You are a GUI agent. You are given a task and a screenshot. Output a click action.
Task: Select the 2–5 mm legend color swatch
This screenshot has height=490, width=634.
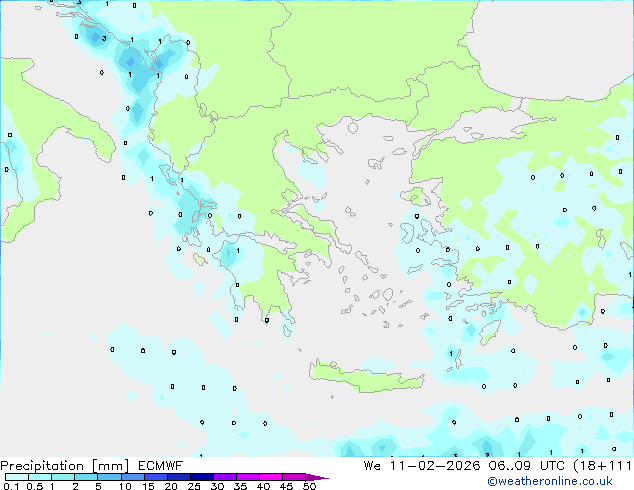pos(86,477)
